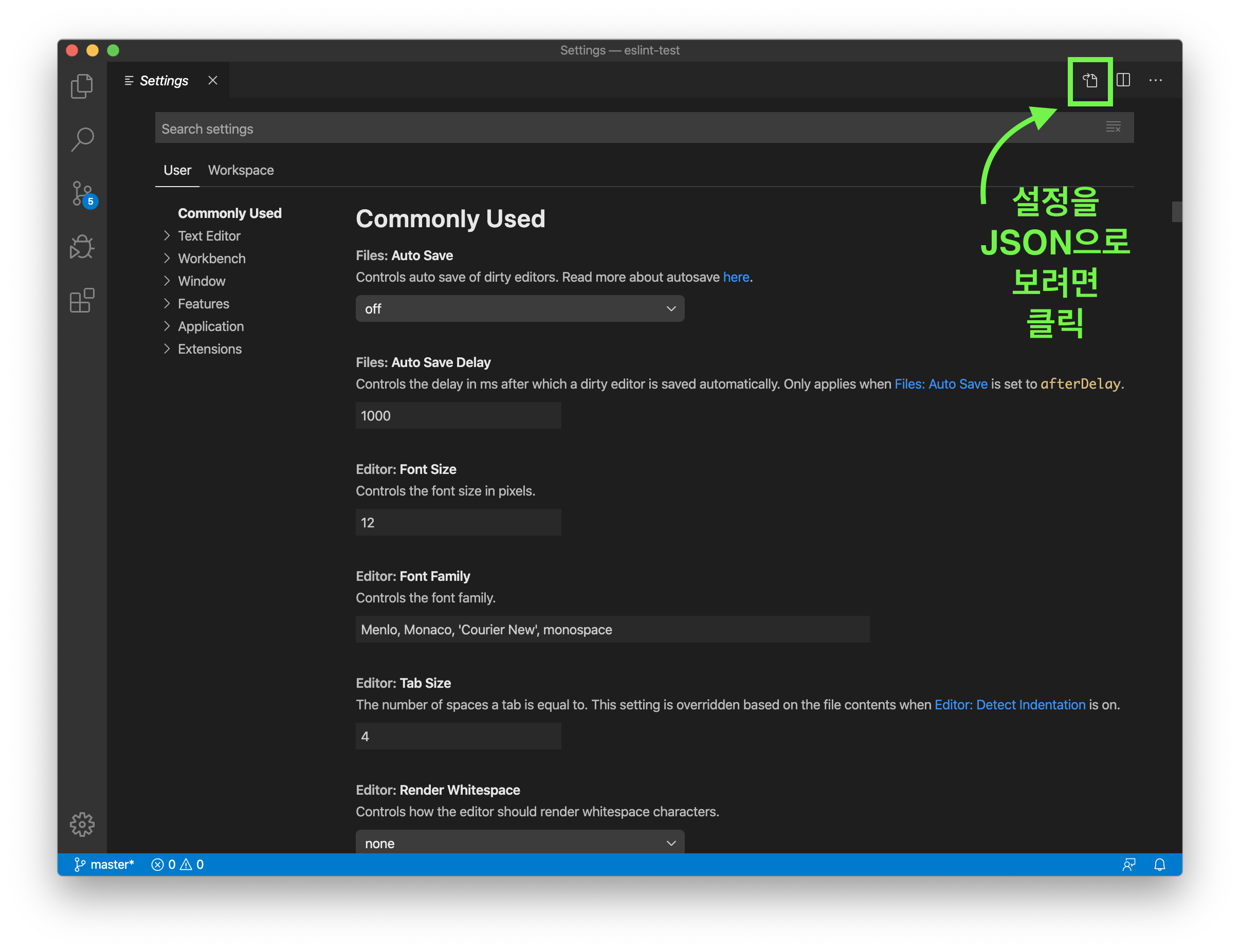This screenshot has height=952, width=1240.
Task: Open the Auto Save dropdown set to off
Action: 519,309
